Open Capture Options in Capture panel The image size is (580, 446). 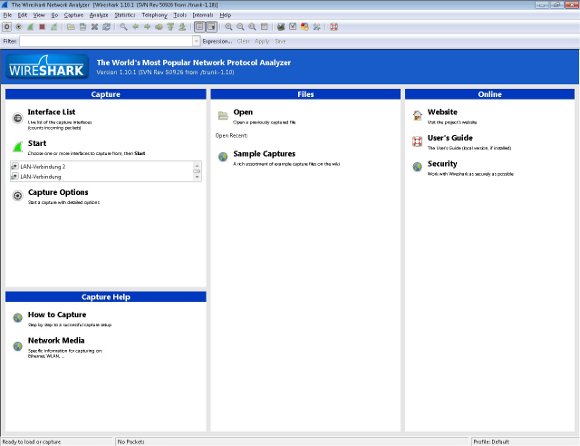point(58,192)
